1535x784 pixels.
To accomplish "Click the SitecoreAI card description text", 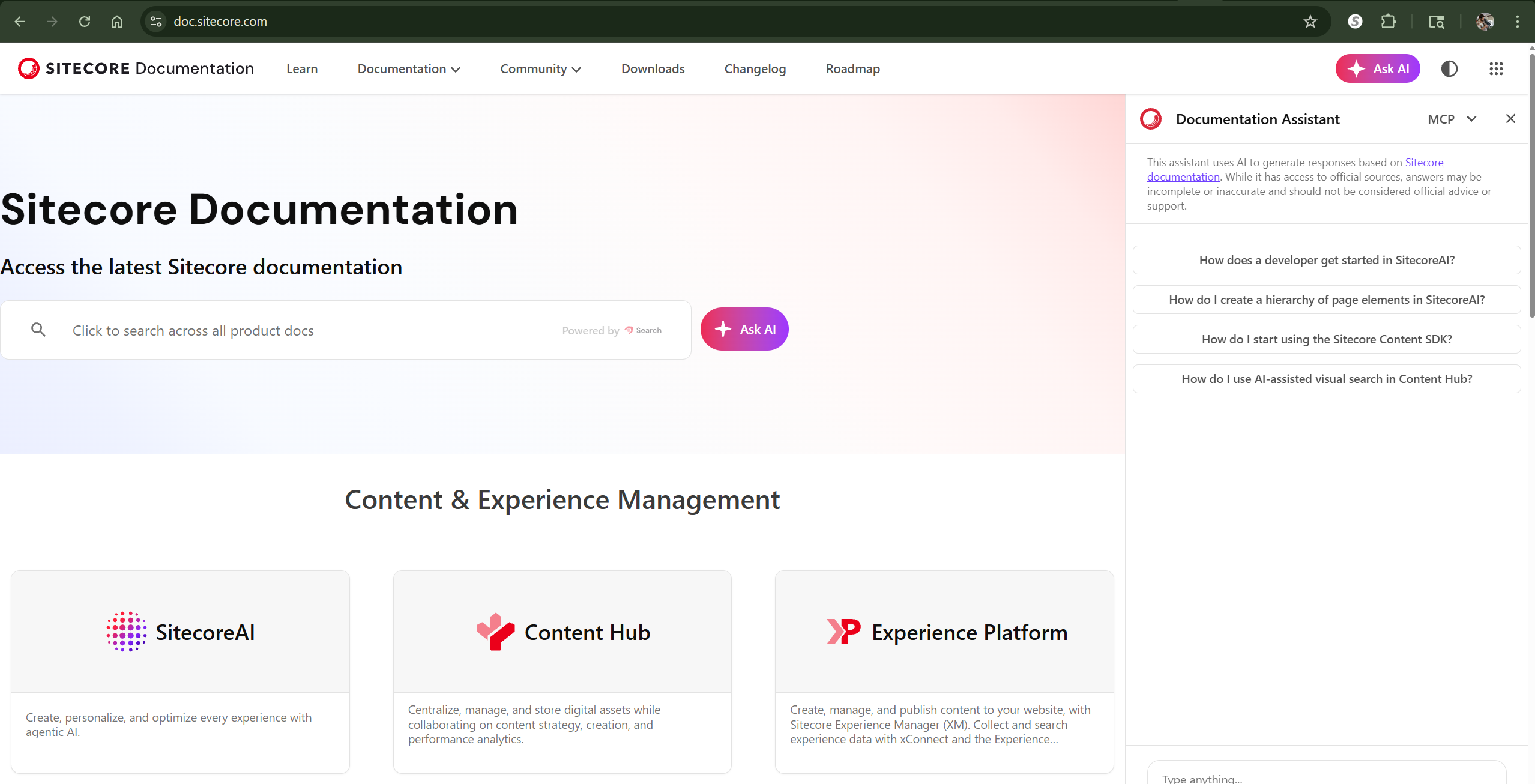I will click(x=169, y=725).
